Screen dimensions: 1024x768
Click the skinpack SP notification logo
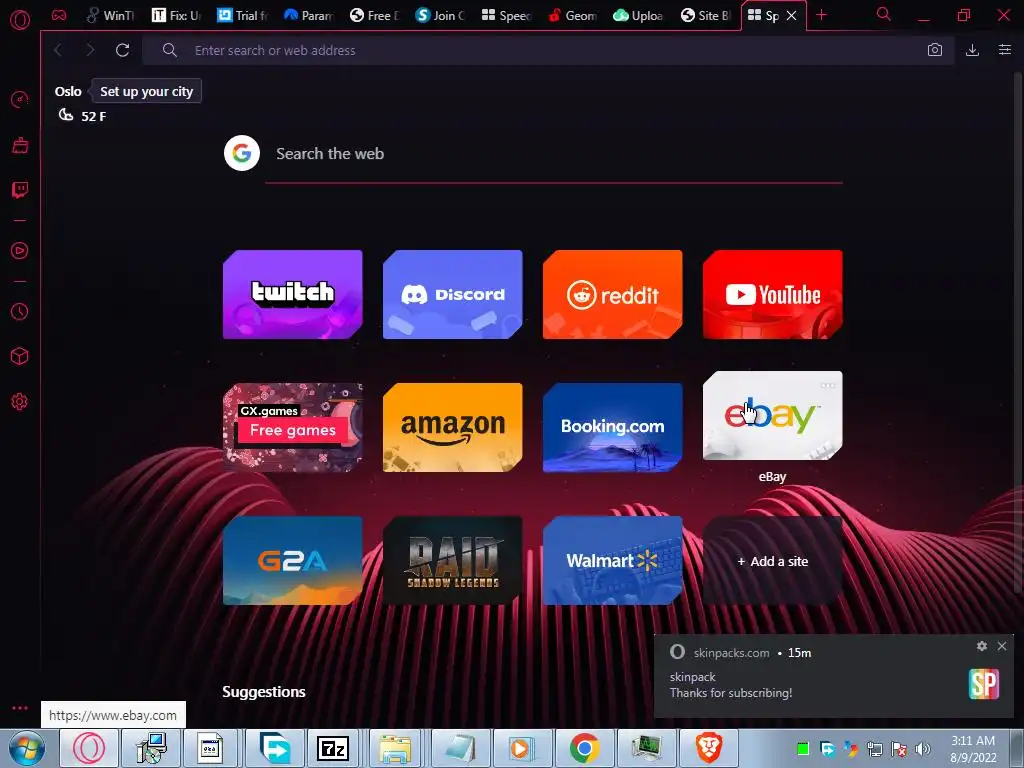pos(984,684)
